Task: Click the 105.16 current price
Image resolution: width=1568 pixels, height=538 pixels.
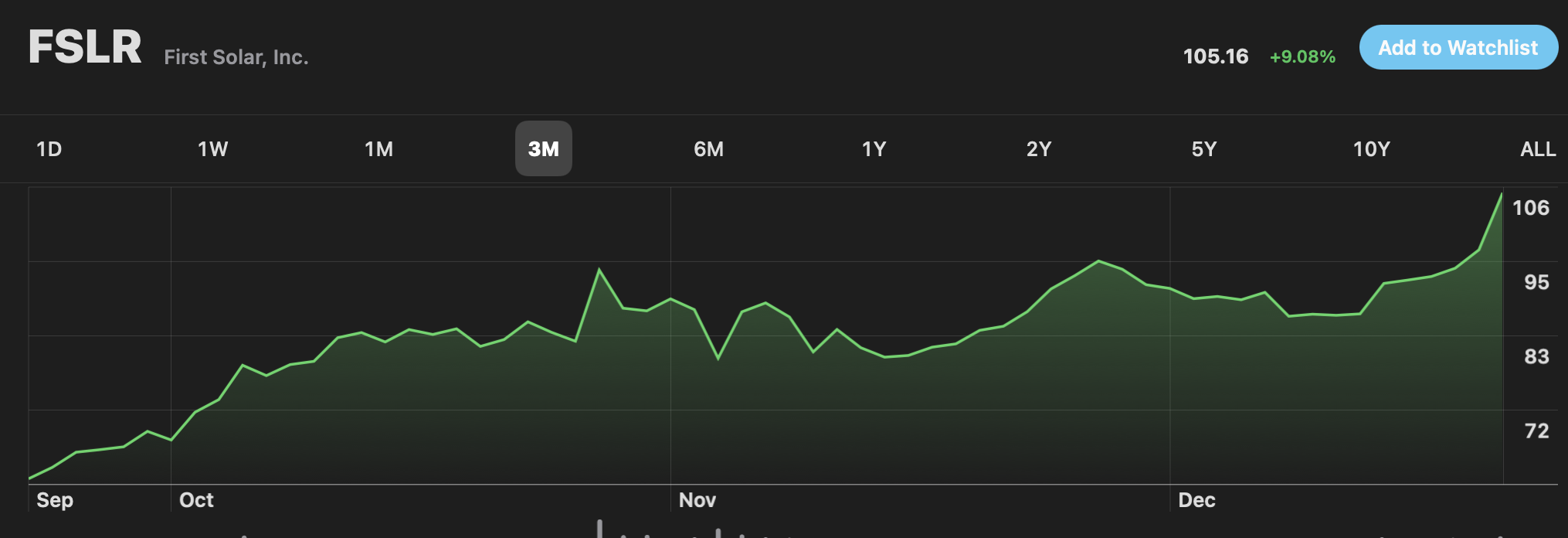Action: 1216,56
